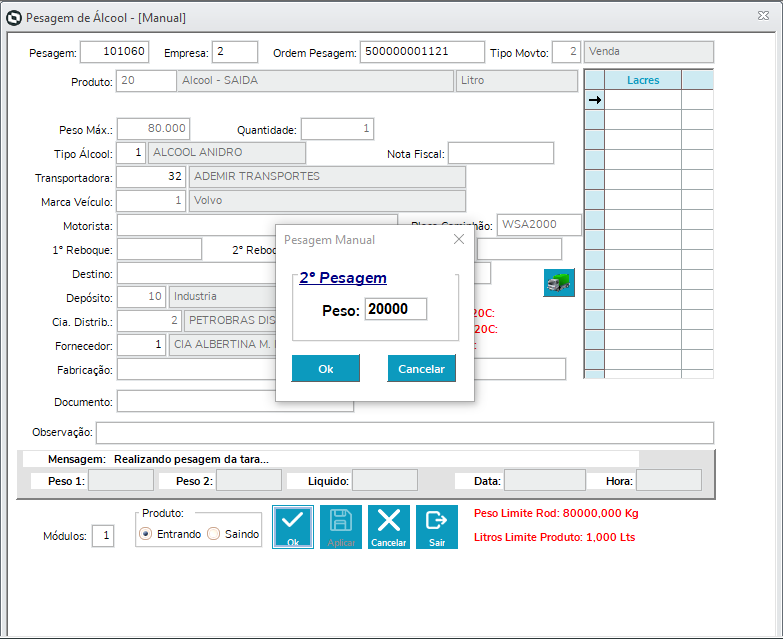
Task: Click the Placa Caminhão field WSA2000
Action: [539, 225]
